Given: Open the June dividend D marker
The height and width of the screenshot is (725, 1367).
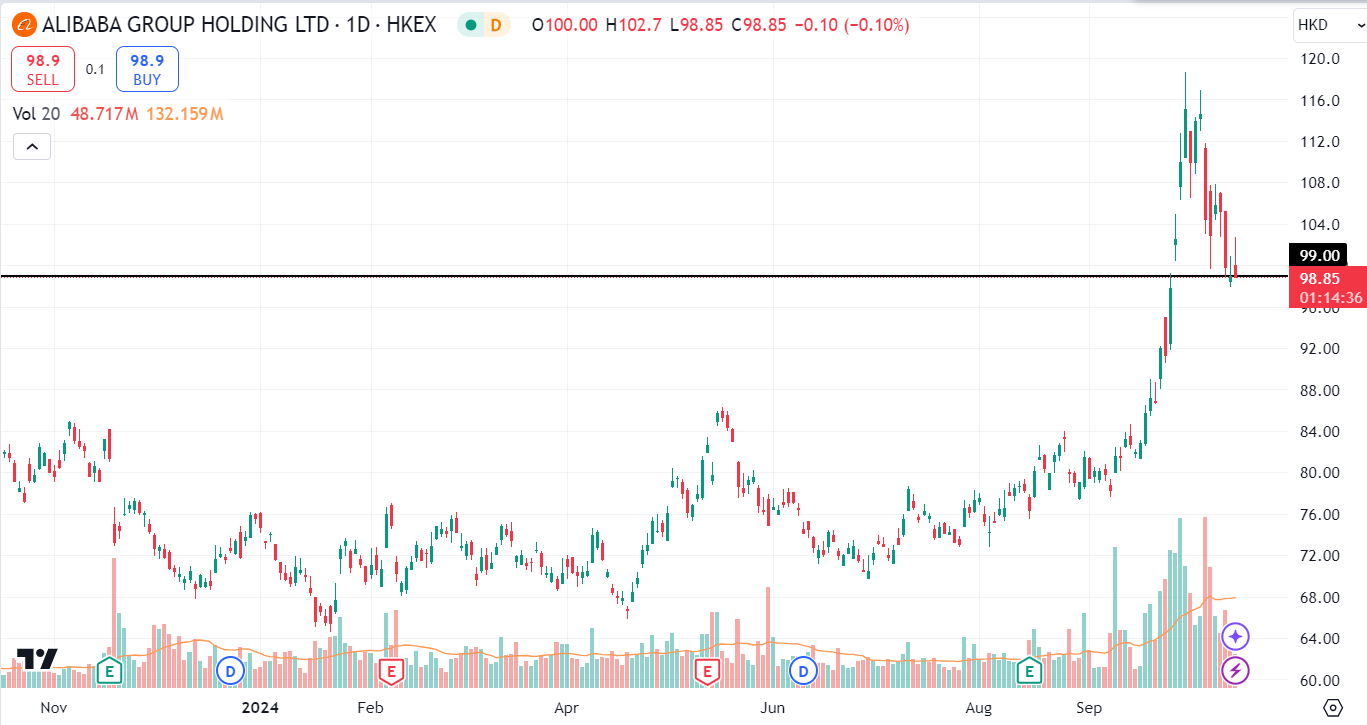Looking at the screenshot, I should coord(804,670).
